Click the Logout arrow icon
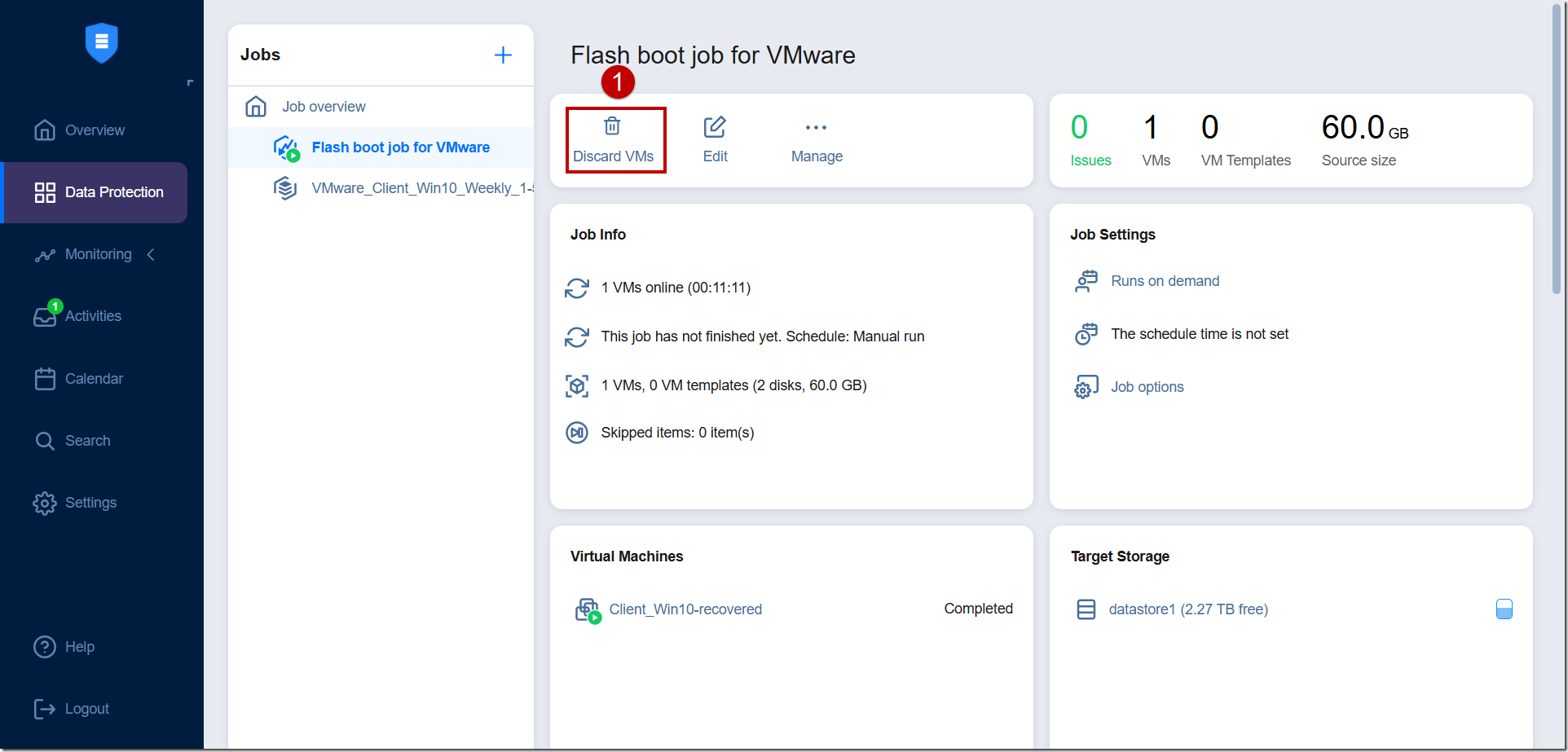 pos(45,709)
